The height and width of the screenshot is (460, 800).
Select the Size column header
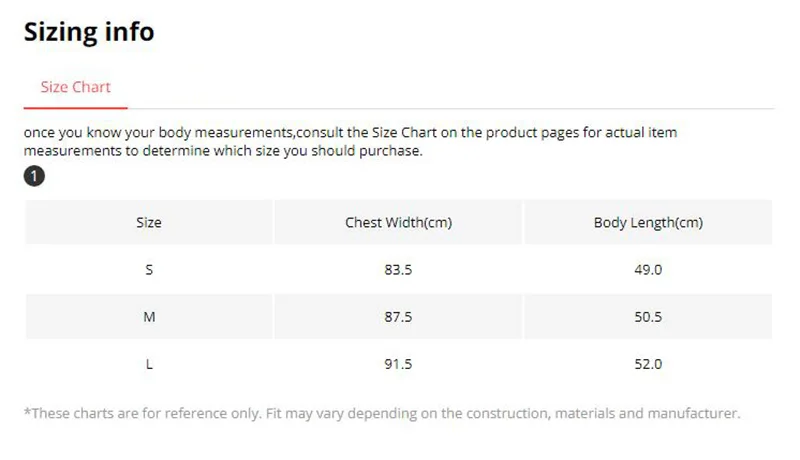(148, 222)
